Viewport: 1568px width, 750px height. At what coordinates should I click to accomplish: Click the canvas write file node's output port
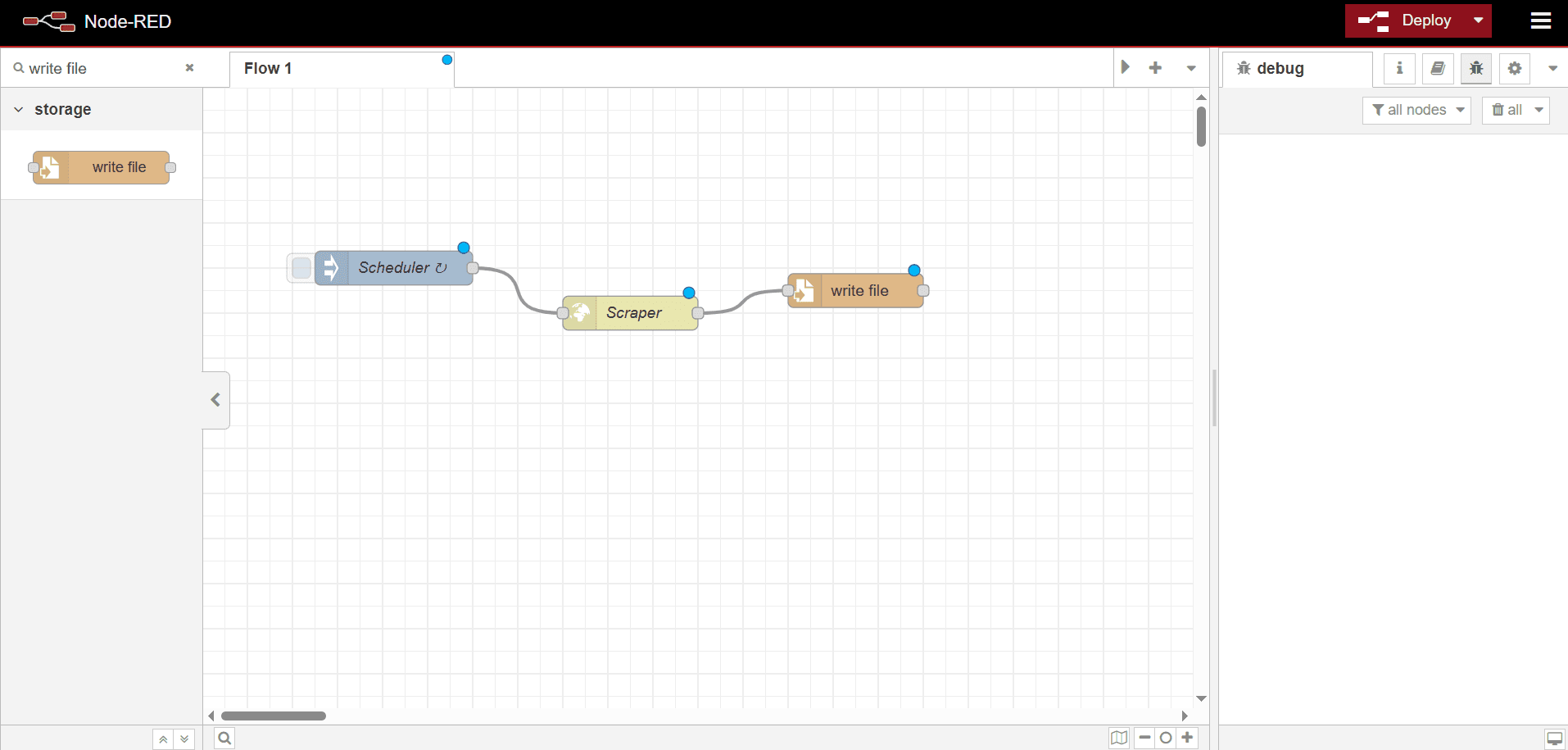[923, 291]
